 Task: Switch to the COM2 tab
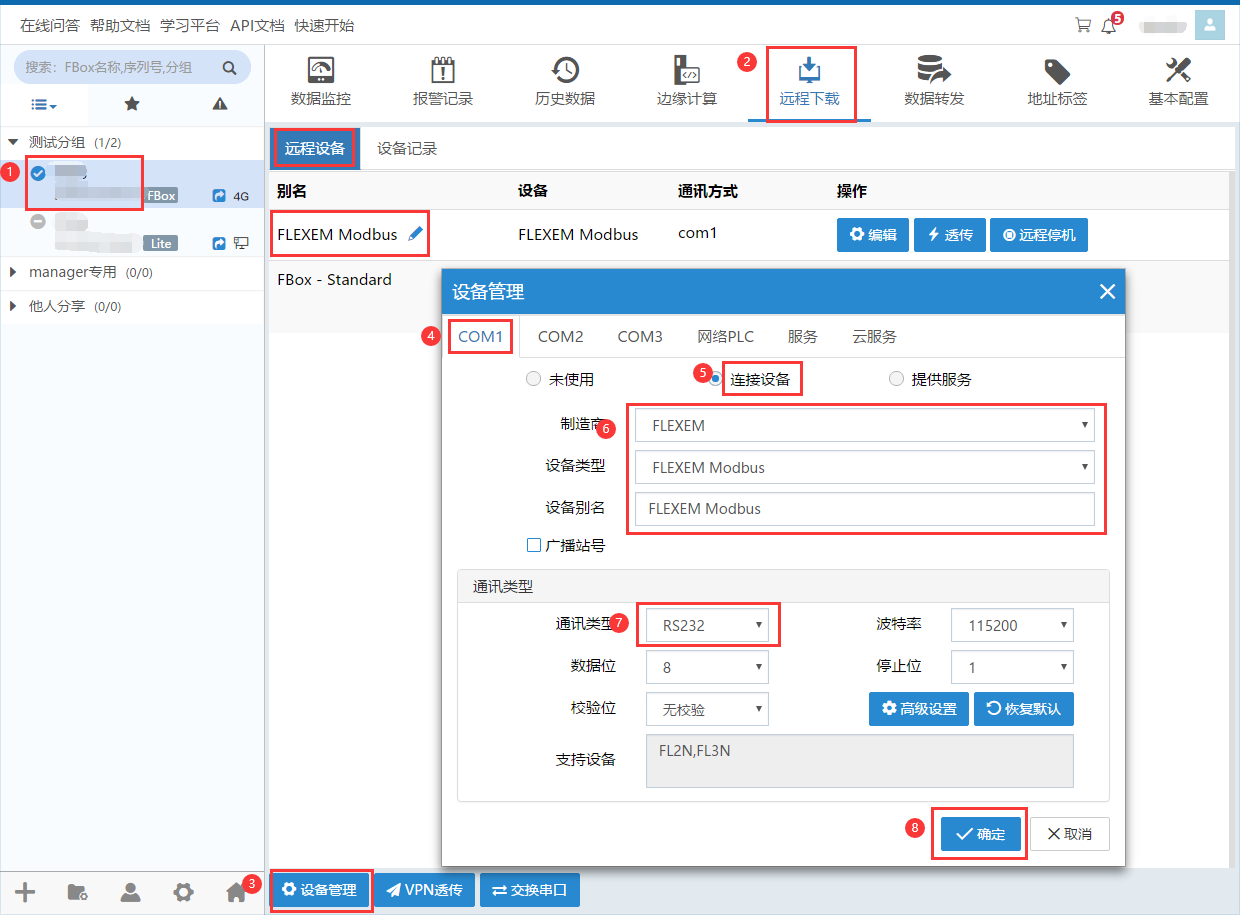[x=560, y=336]
